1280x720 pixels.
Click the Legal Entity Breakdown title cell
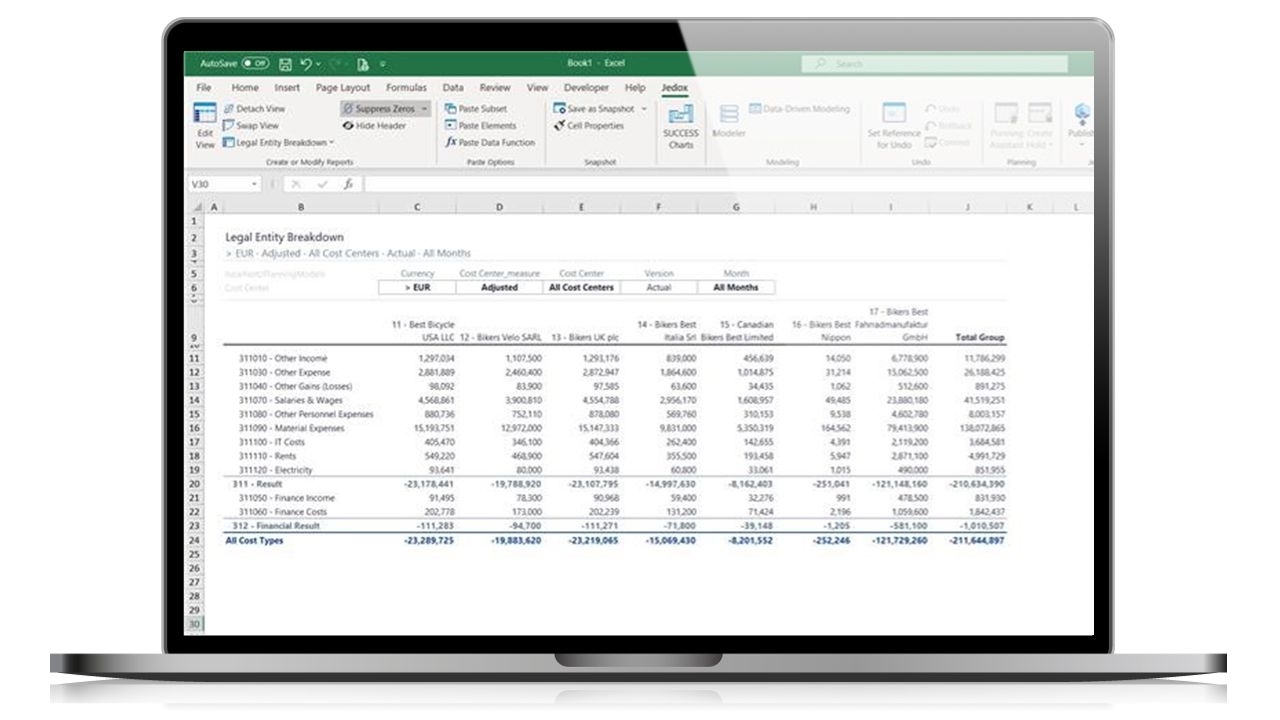point(285,237)
